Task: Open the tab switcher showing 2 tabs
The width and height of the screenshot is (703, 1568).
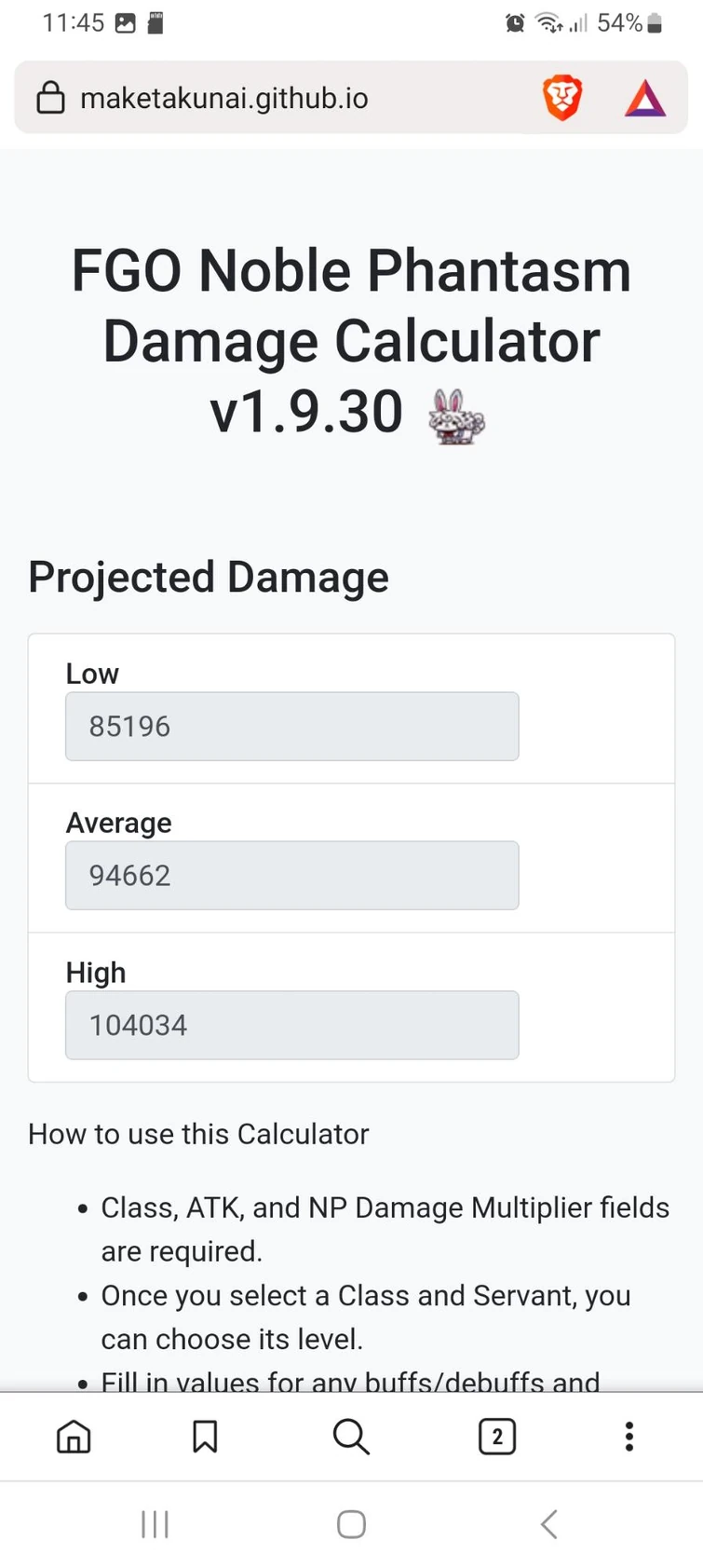Action: tap(496, 1437)
